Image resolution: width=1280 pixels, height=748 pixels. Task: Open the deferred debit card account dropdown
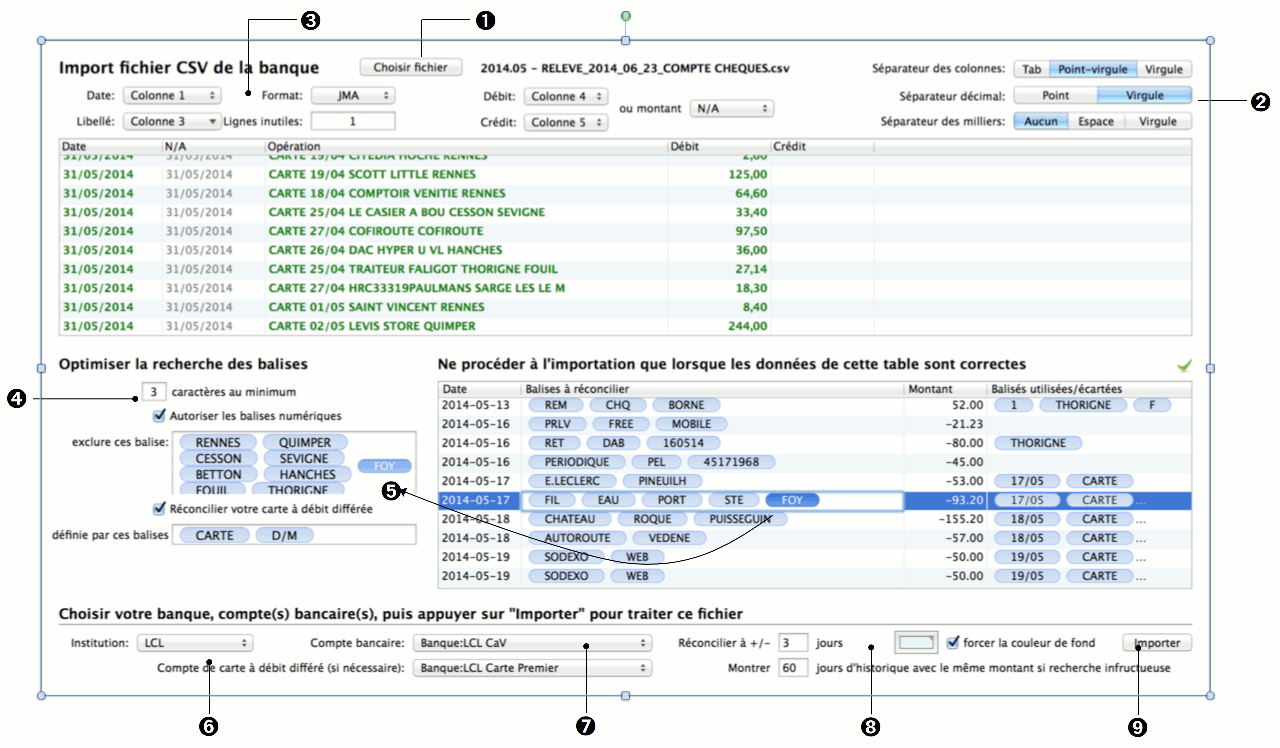[532, 668]
